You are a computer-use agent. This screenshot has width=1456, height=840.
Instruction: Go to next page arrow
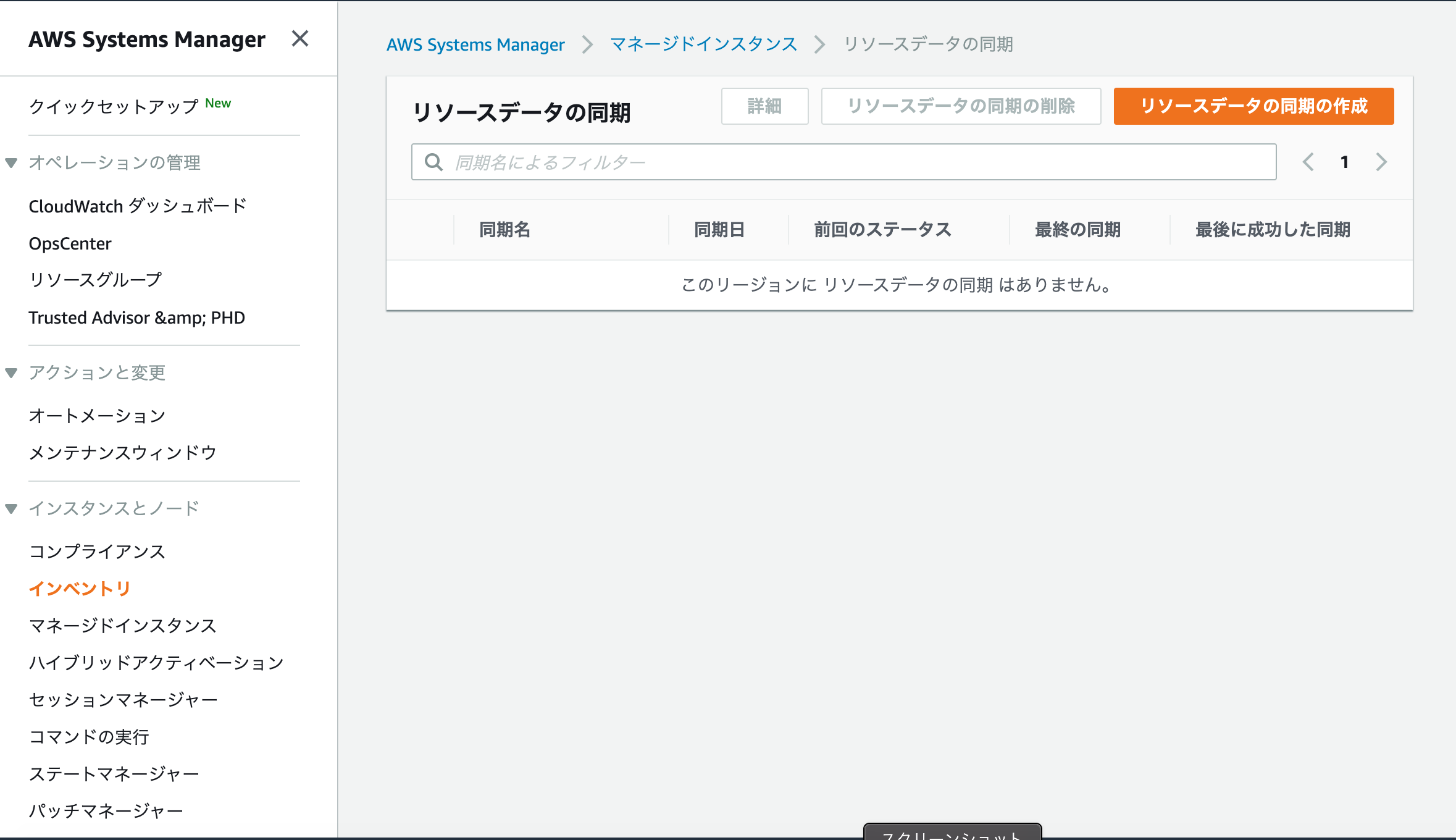pyautogui.click(x=1381, y=162)
